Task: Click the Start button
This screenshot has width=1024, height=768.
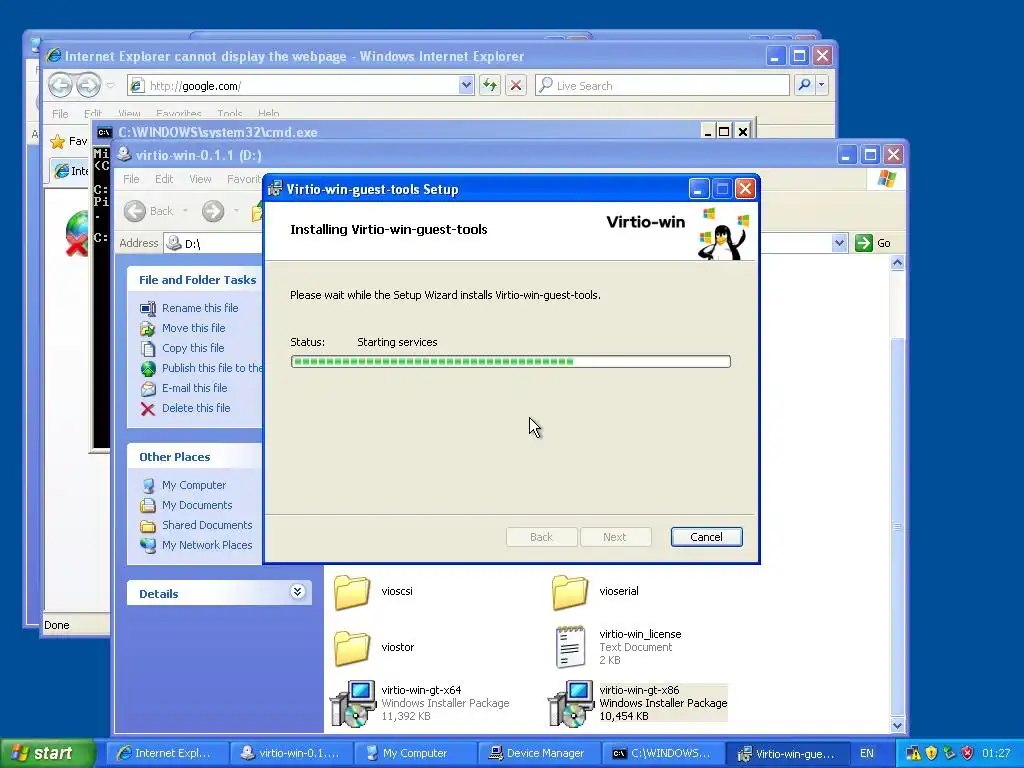Action: 47,753
